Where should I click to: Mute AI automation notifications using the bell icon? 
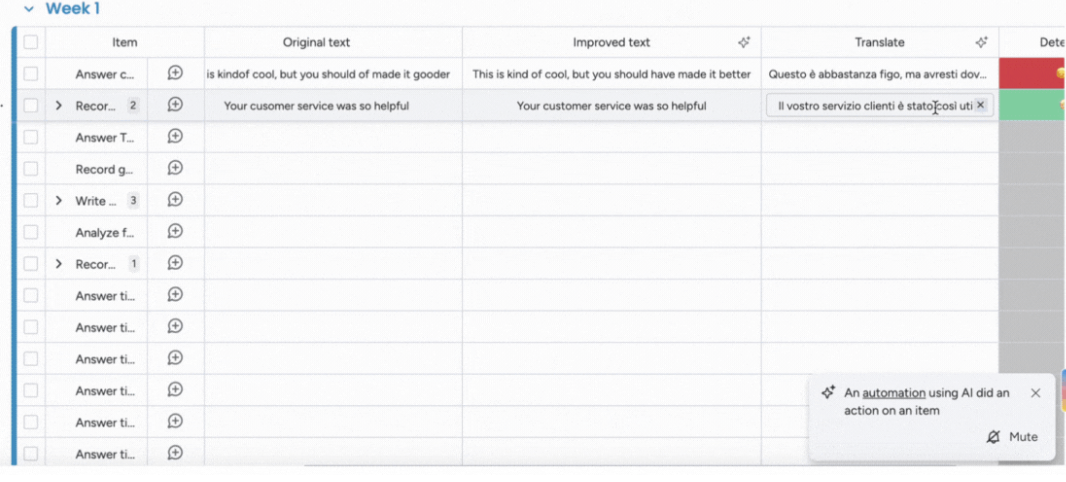pos(993,437)
